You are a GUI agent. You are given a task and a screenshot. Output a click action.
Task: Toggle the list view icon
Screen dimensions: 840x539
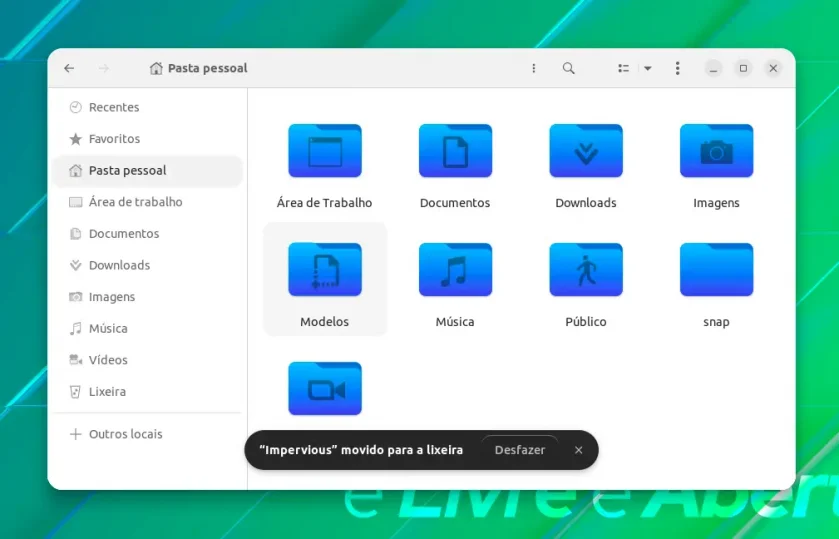point(623,68)
